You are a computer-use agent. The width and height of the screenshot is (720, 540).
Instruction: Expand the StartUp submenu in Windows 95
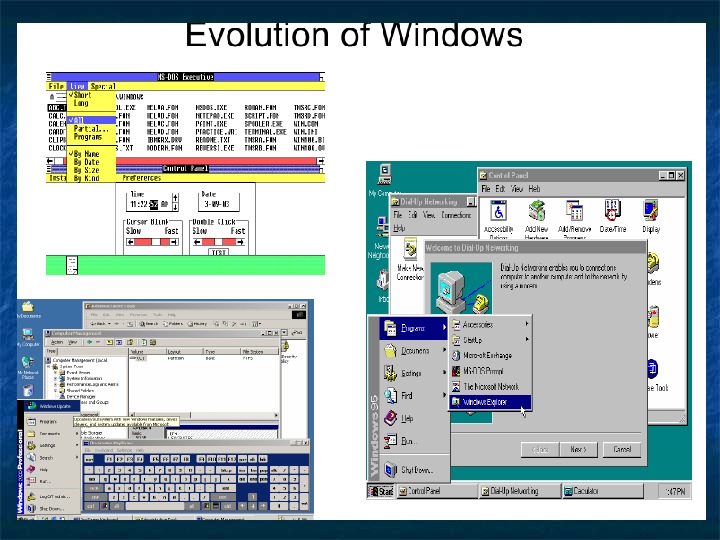[x=490, y=340]
